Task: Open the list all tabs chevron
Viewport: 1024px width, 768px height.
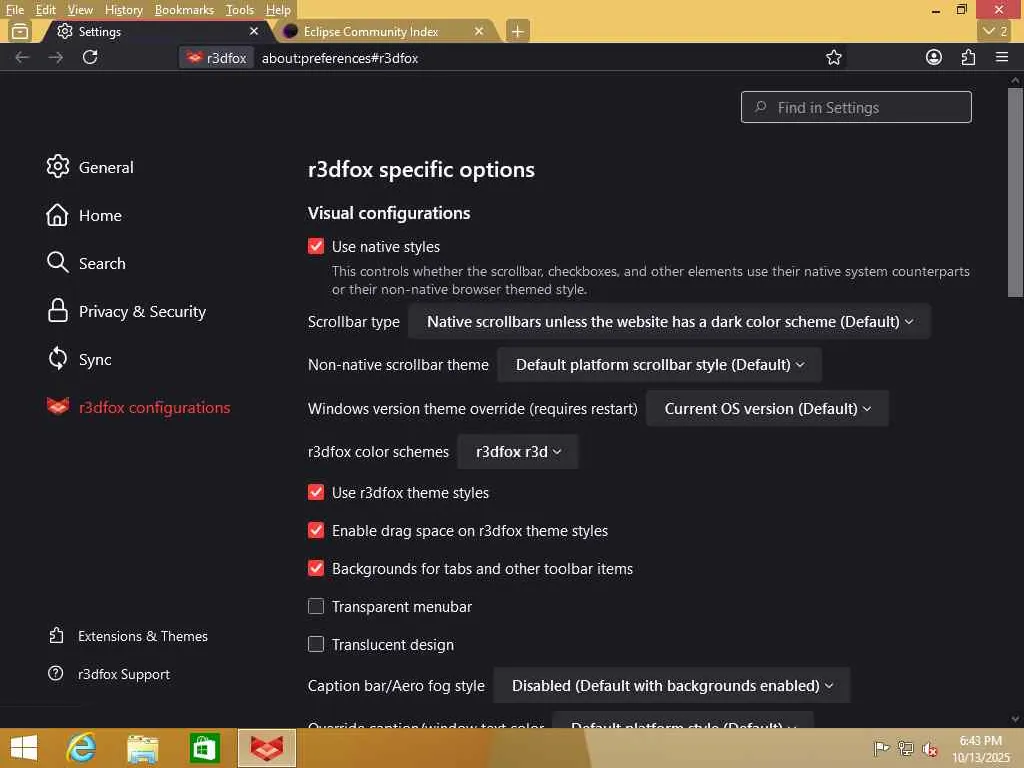Action: (995, 31)
